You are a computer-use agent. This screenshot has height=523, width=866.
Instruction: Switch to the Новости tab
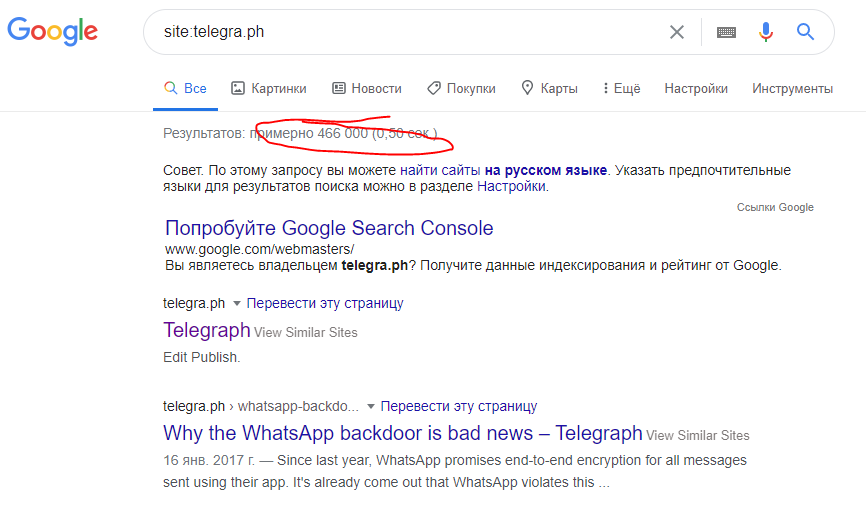367,88
